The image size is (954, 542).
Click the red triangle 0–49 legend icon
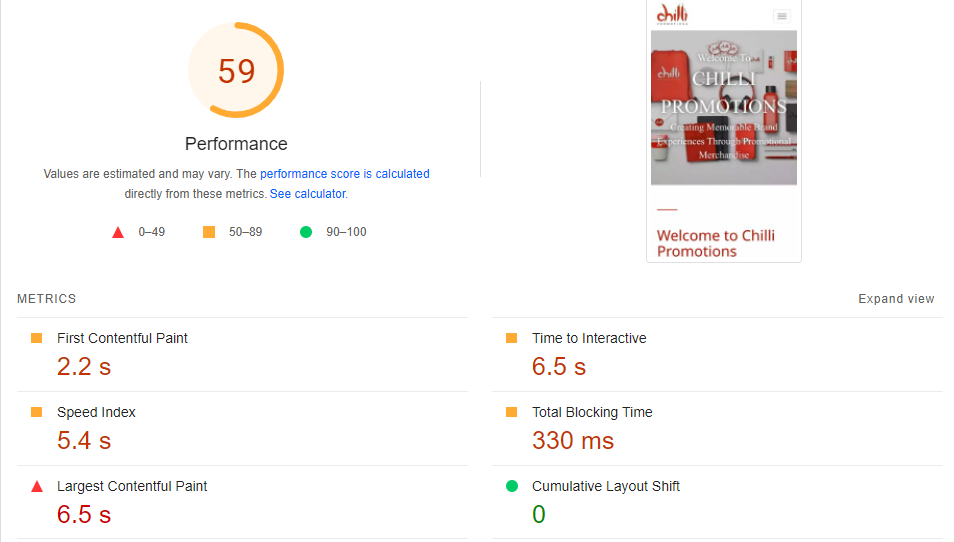[118, 232]
